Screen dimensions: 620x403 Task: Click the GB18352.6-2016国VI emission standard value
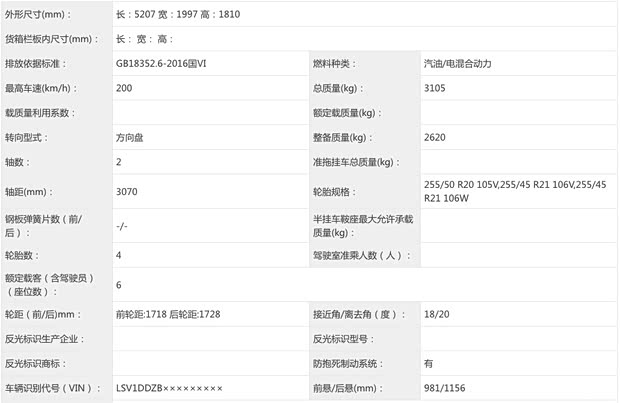pos(165,63)
